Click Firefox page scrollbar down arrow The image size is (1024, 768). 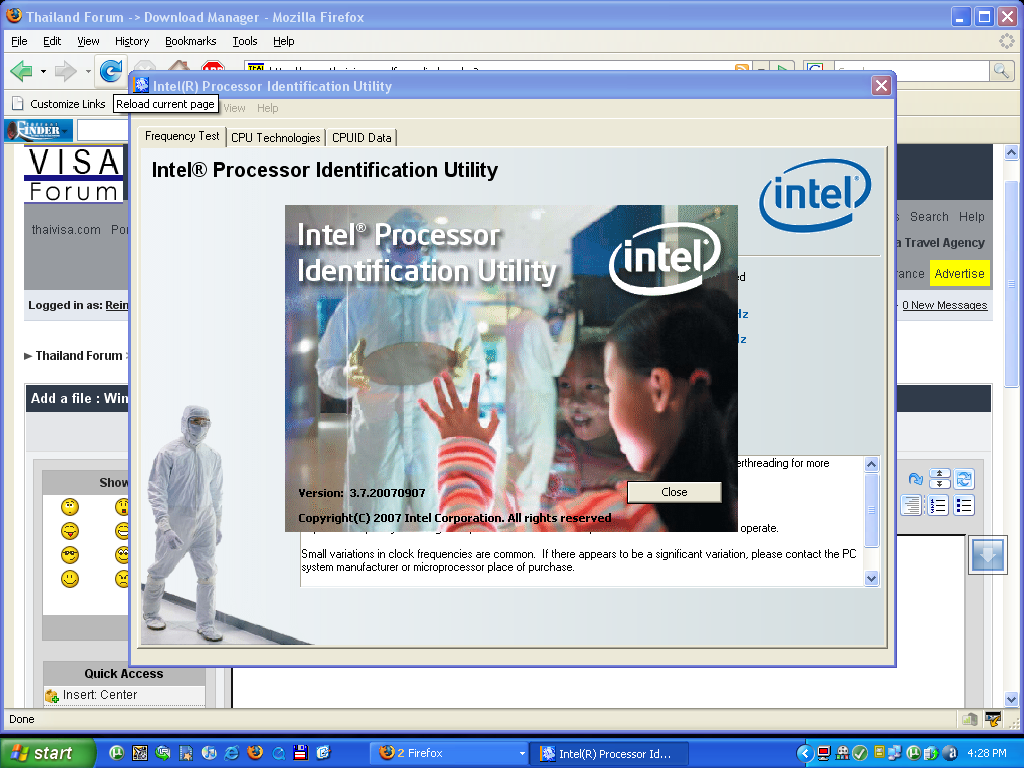pyautogui.click(x=1011, y=699)
